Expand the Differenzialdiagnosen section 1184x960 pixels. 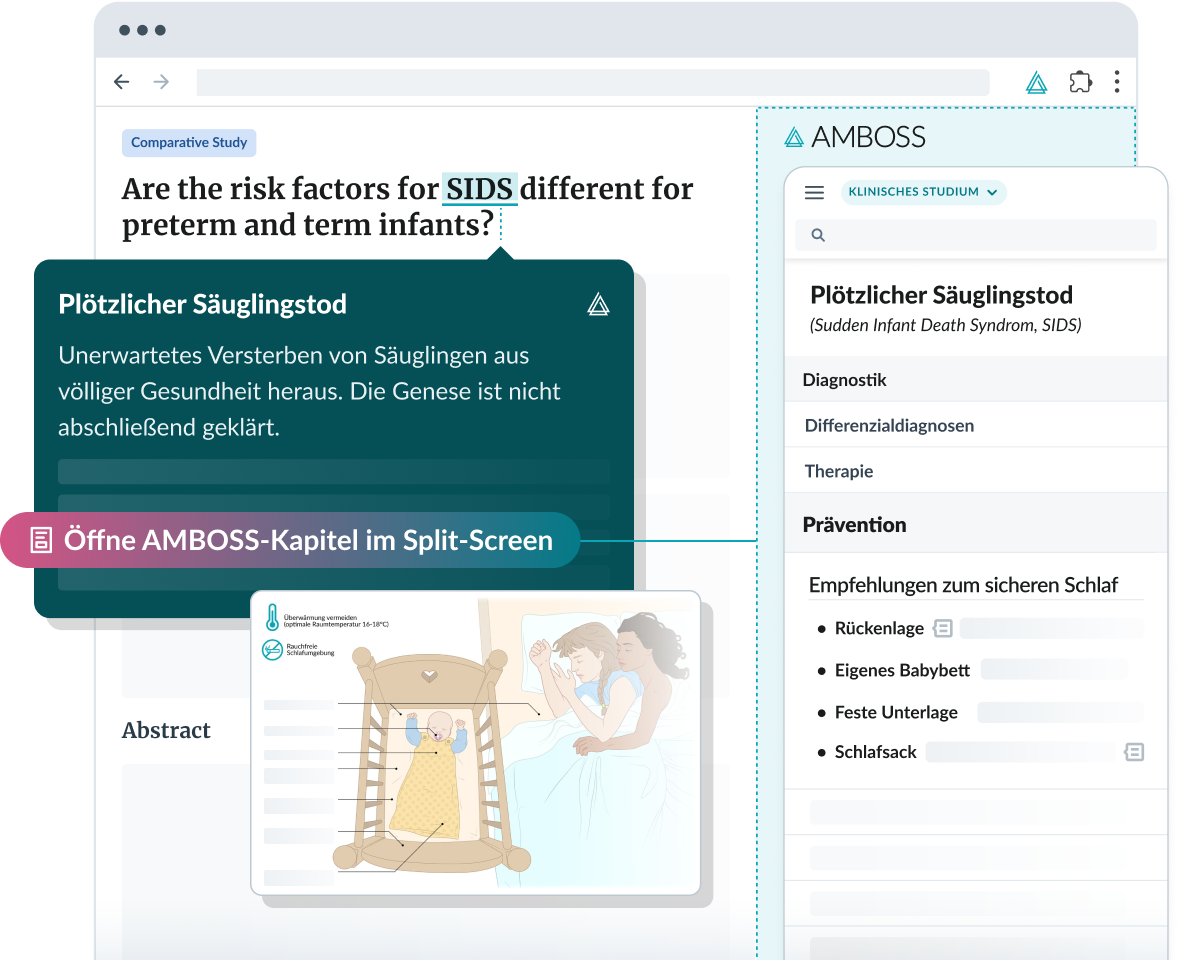click(976, 425)
